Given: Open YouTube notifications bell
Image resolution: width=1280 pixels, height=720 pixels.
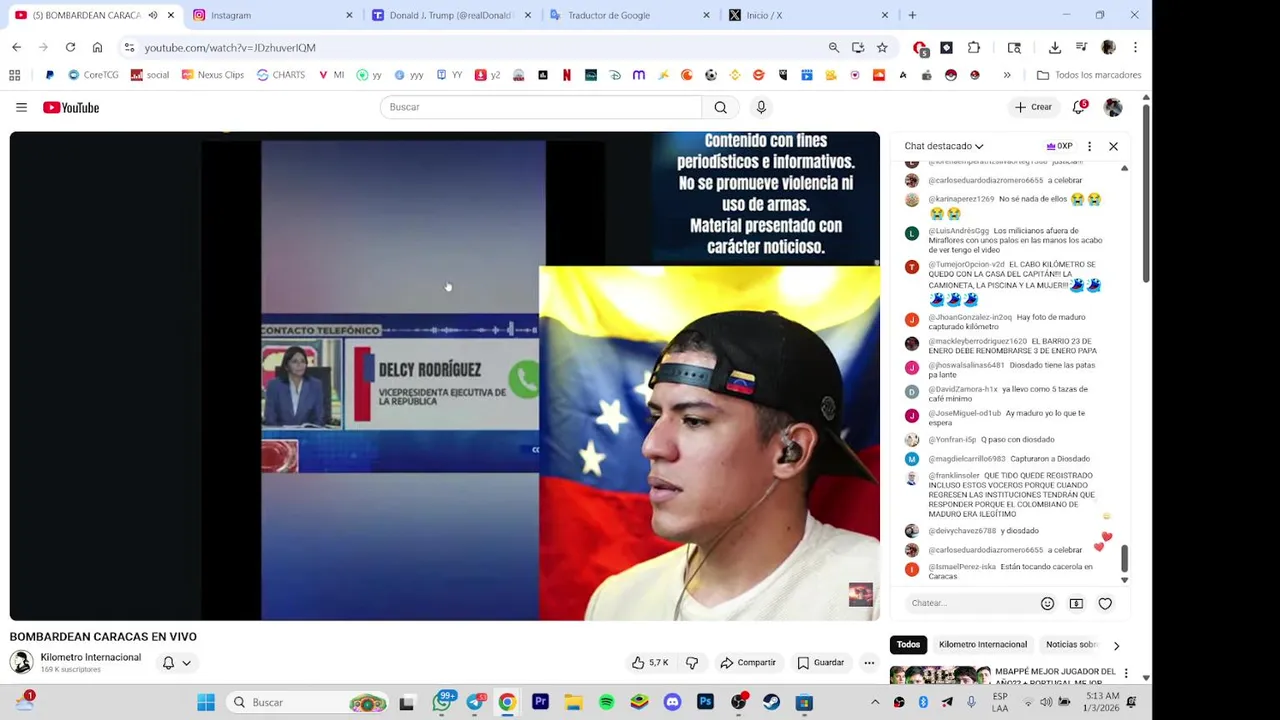Looking at the screenshot, I should click(1078, 107).
